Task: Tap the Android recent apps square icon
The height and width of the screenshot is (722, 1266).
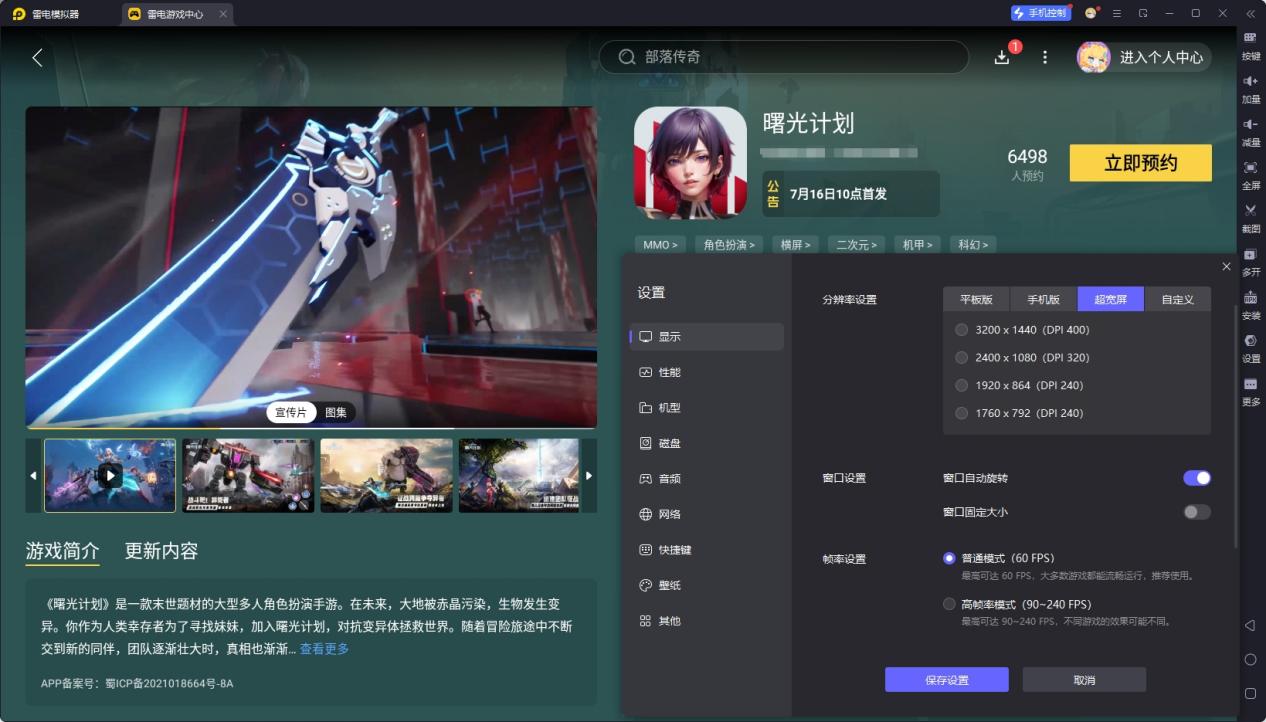Action: 1250,693
